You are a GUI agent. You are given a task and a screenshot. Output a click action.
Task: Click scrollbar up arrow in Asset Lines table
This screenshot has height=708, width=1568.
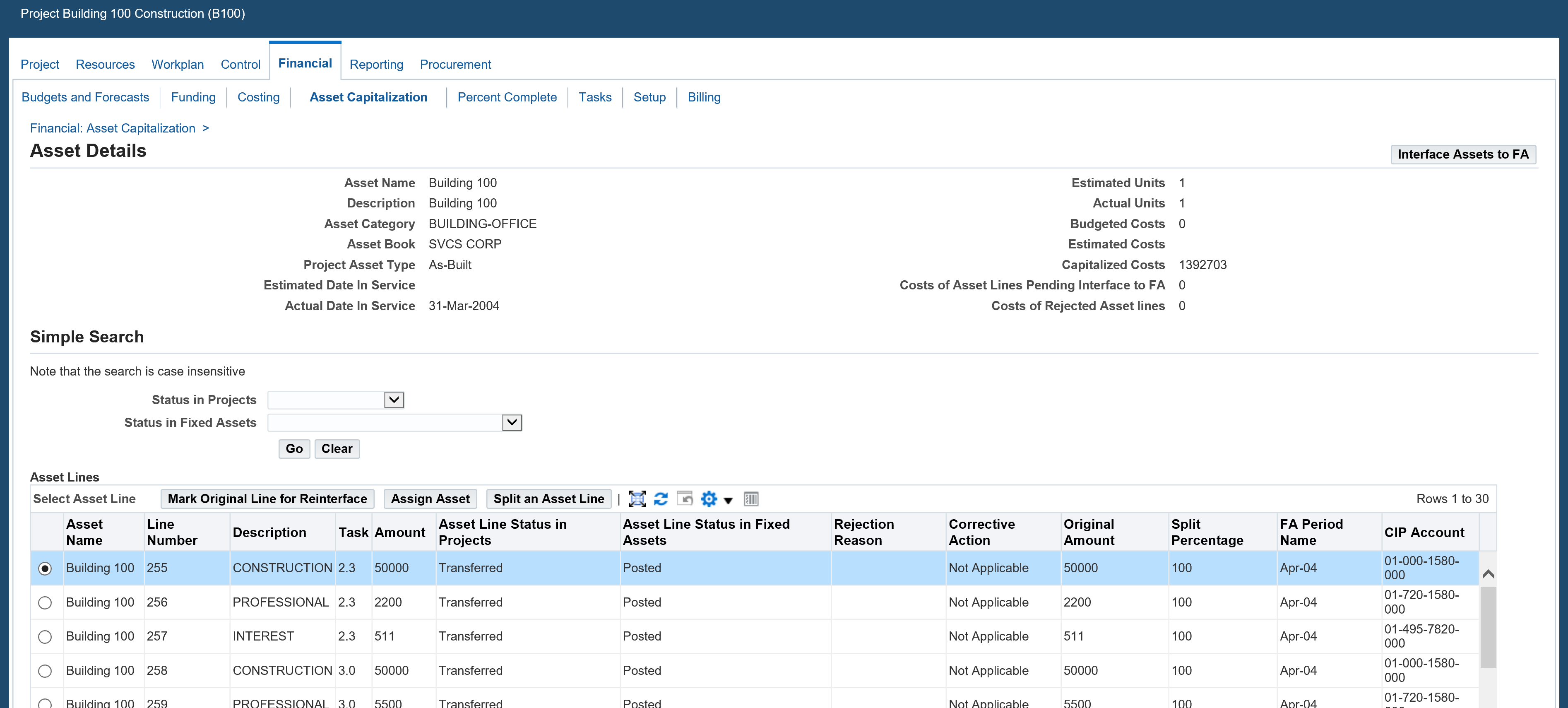pos(1488,574)
